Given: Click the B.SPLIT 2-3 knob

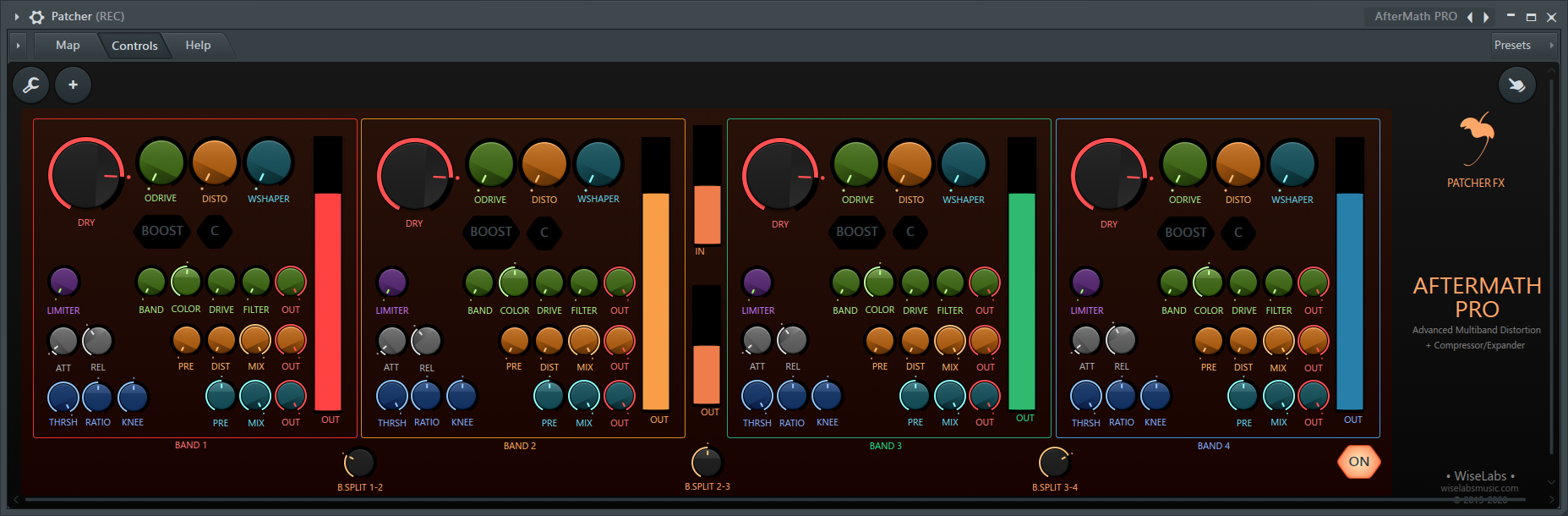Looking at the screenshot, I should click(x=707, y=462).
